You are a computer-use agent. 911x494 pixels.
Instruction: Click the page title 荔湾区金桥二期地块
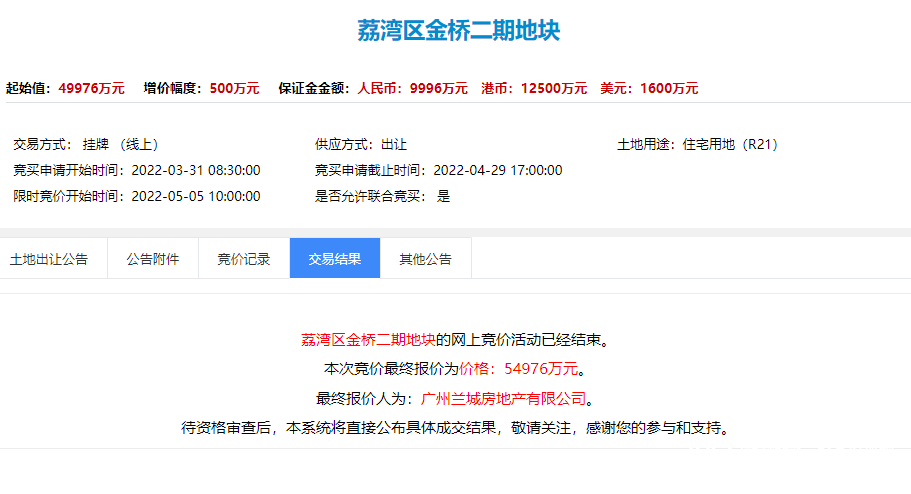click(x=458, y=31)
